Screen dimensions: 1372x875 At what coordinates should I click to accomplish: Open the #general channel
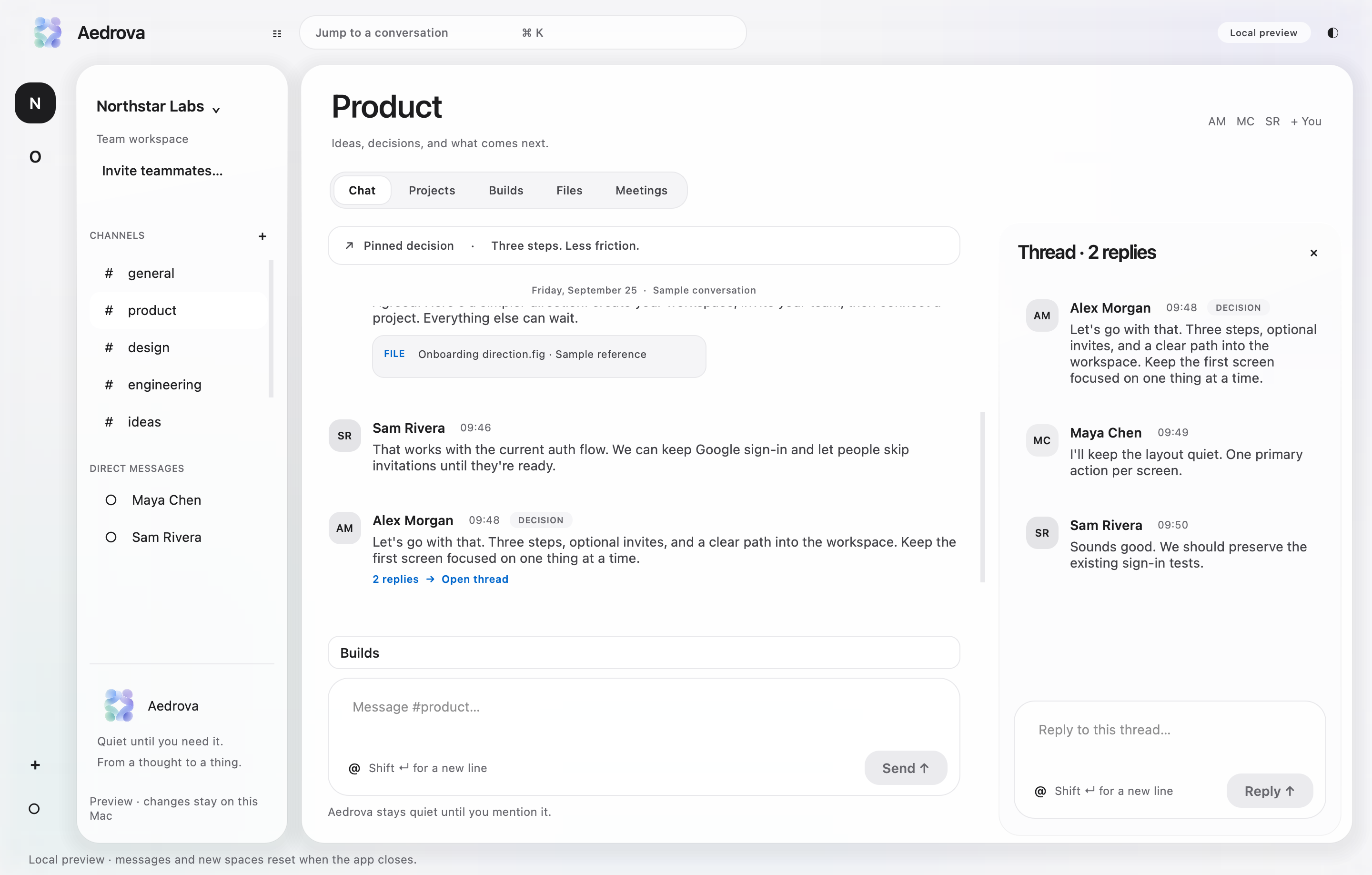click(x=177, y=273)
